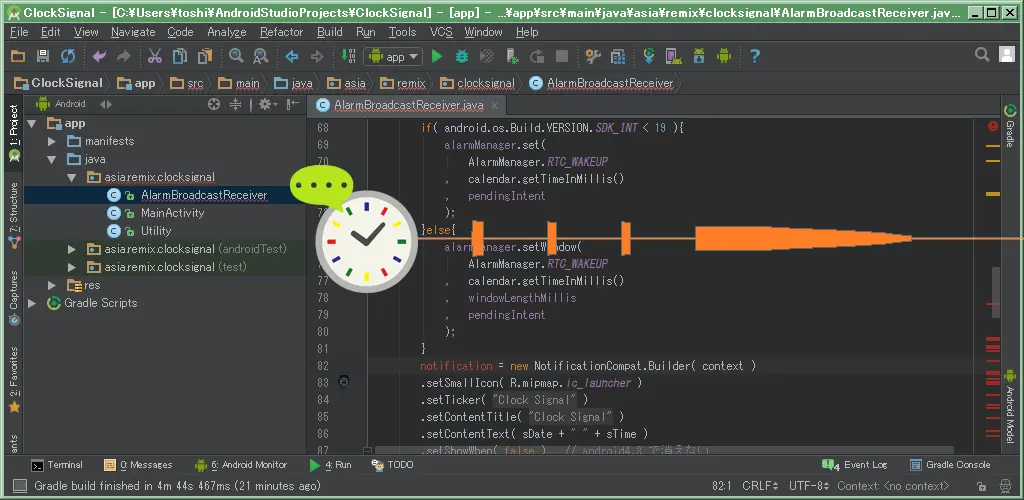Open the Analyze menu

pyautogui.click(x=227, y=32)
